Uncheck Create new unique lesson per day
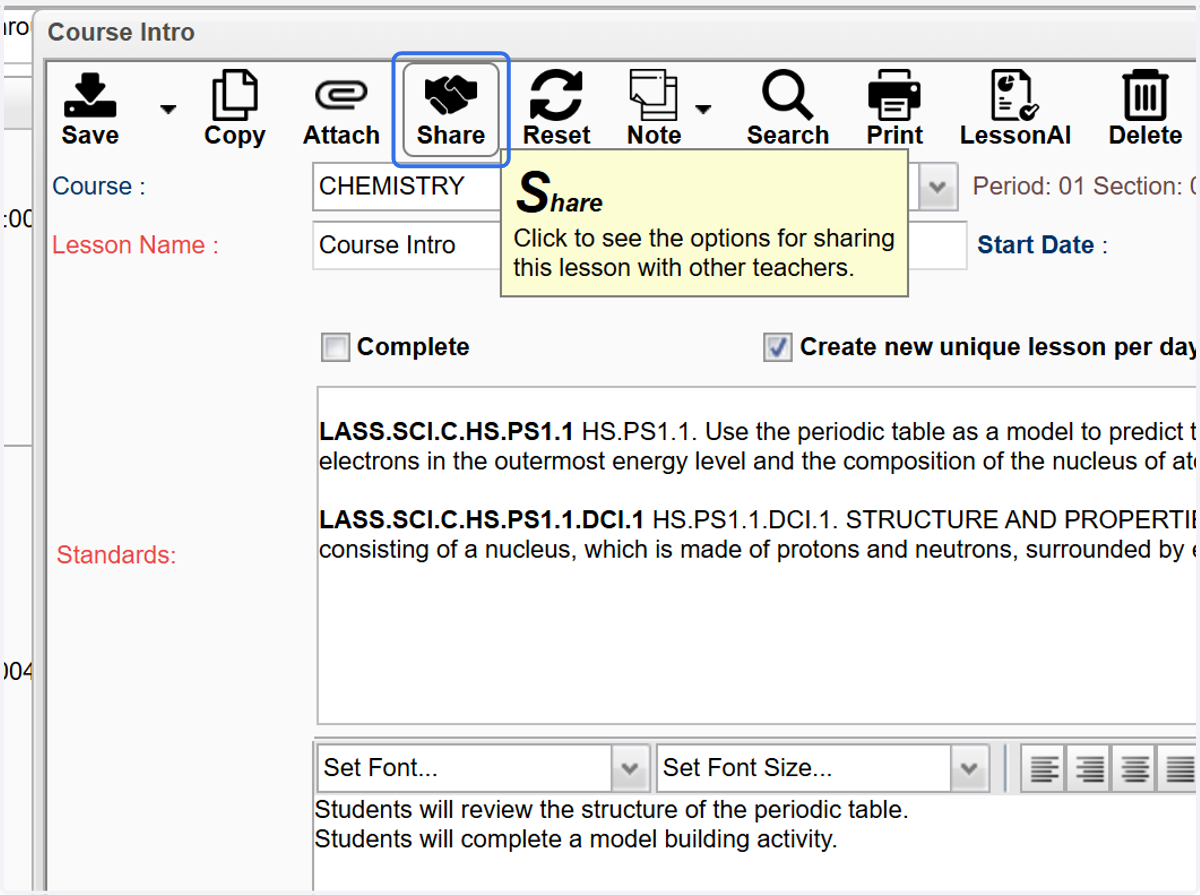Viewport: 1200px width, 895px height. point(778,348)
